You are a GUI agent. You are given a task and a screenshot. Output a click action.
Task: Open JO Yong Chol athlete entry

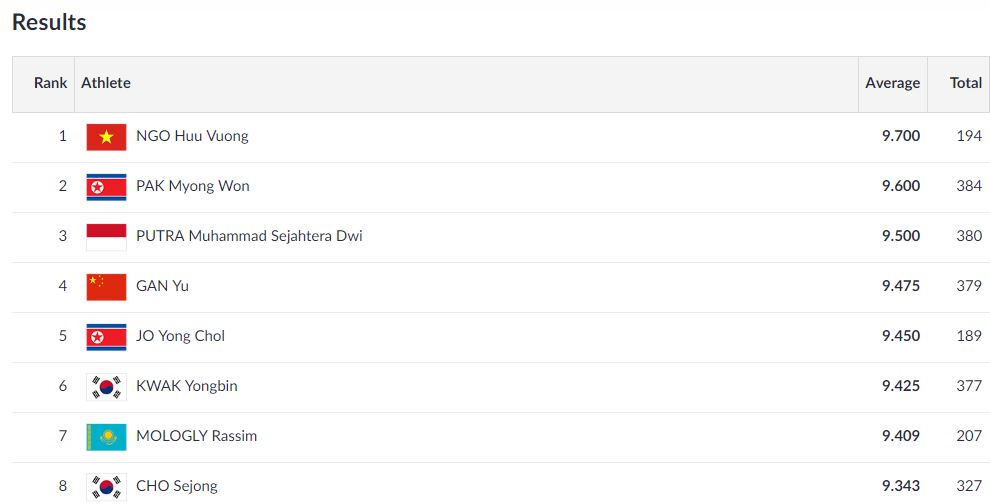click(x=181, y=335)
